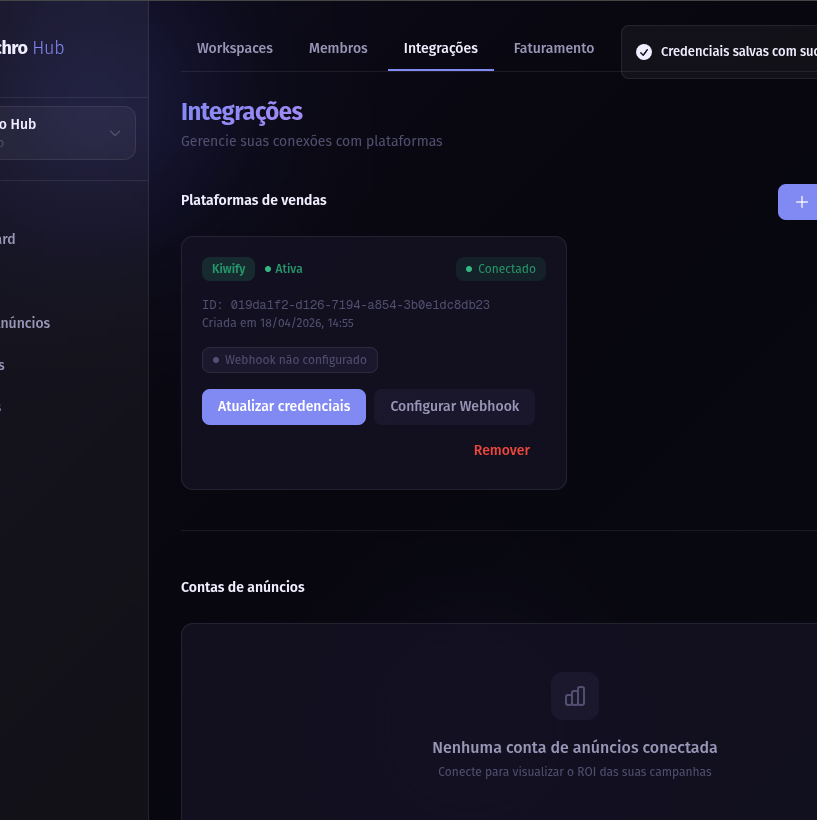Click the Plataformas de vendas heading
This screenshot has height=820, width=817.
(x=253, y=200)
